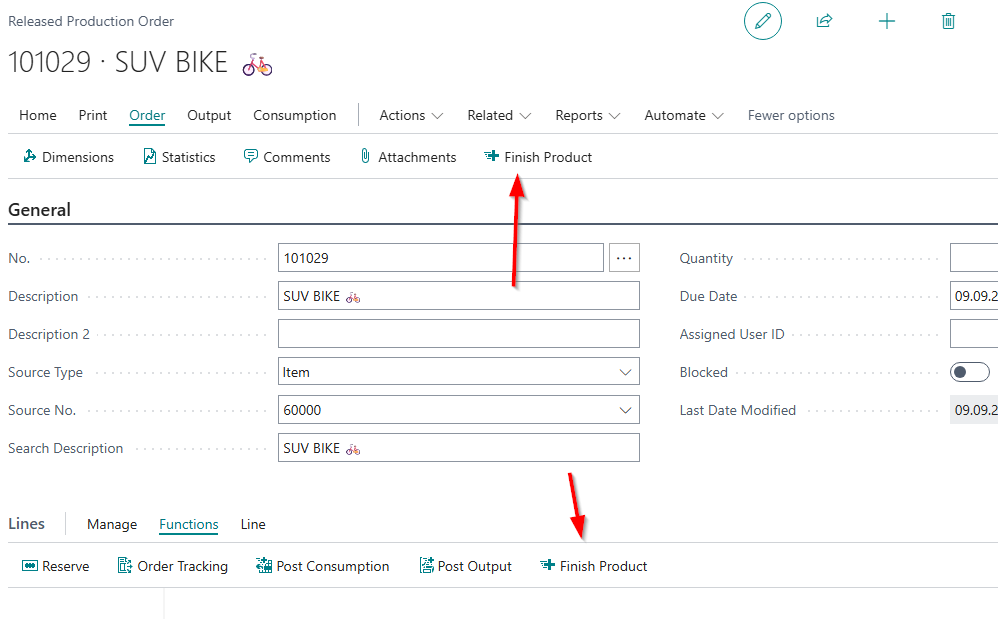The height and width of the screenshot is (619, 998).
Task: Switch to the Output tab
Action: point(209,115)
